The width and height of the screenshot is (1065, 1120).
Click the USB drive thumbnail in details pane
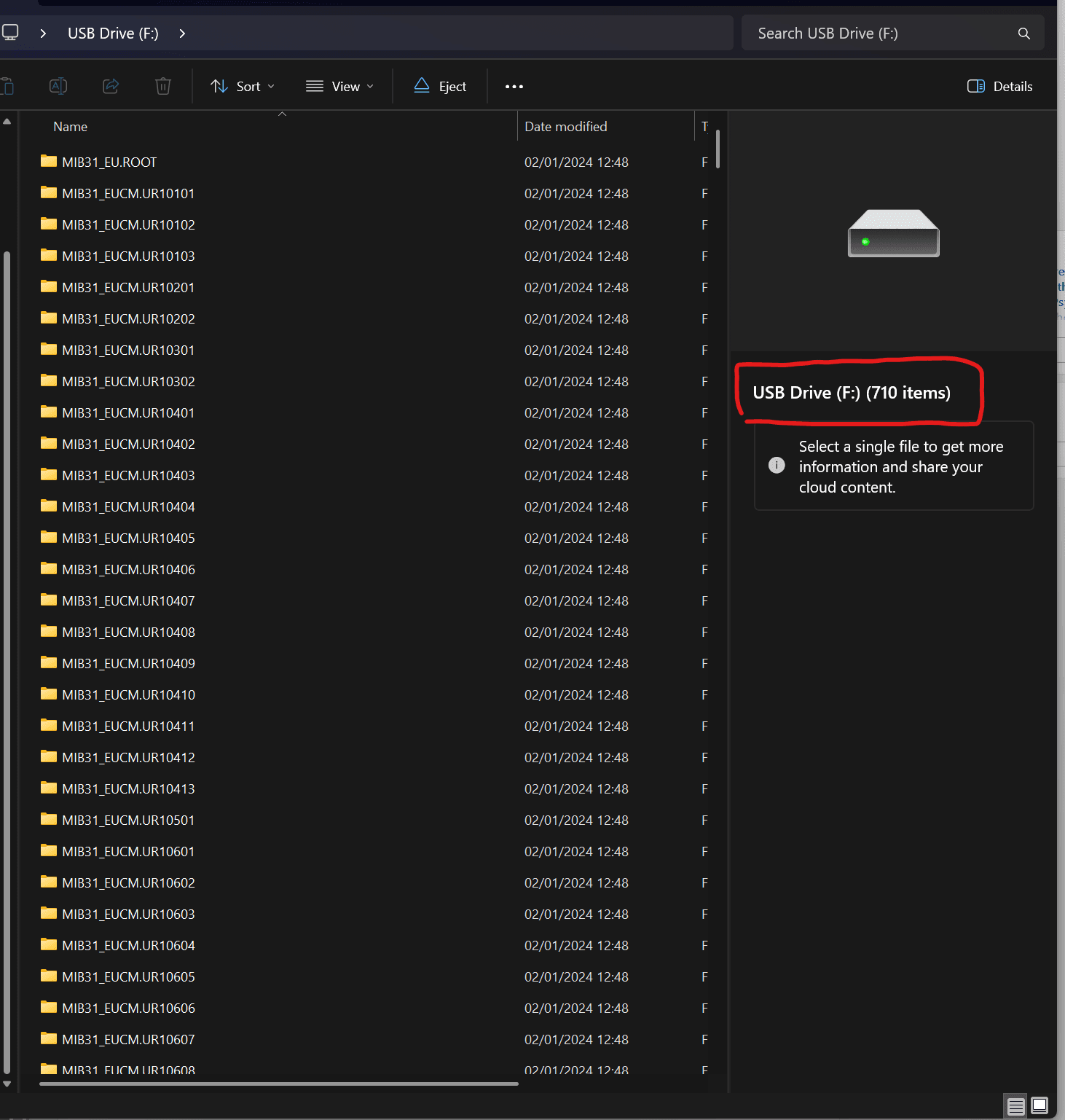[x=893, y=233]
